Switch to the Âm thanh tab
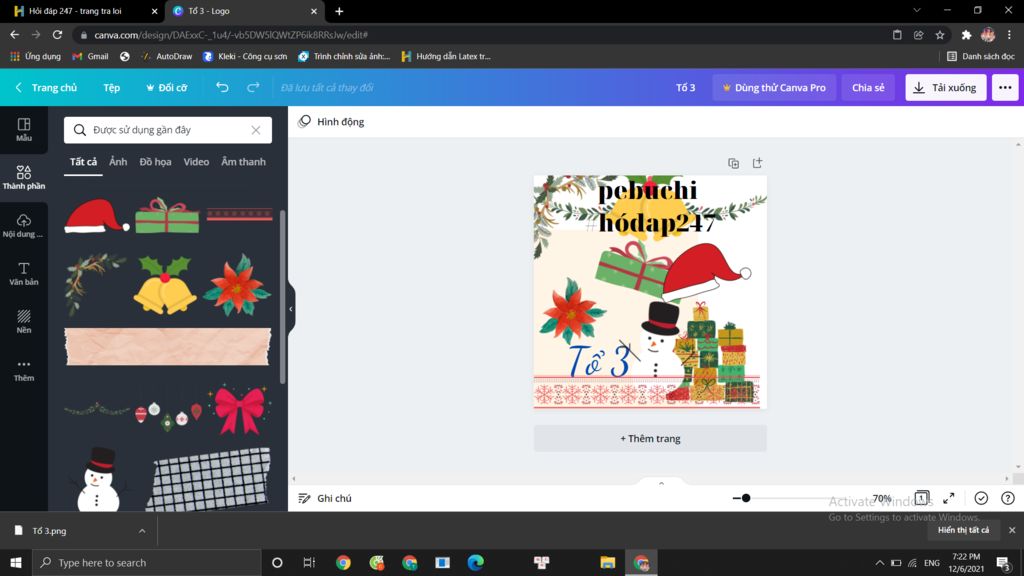1024x576 pixels. [x=243, y=162]
